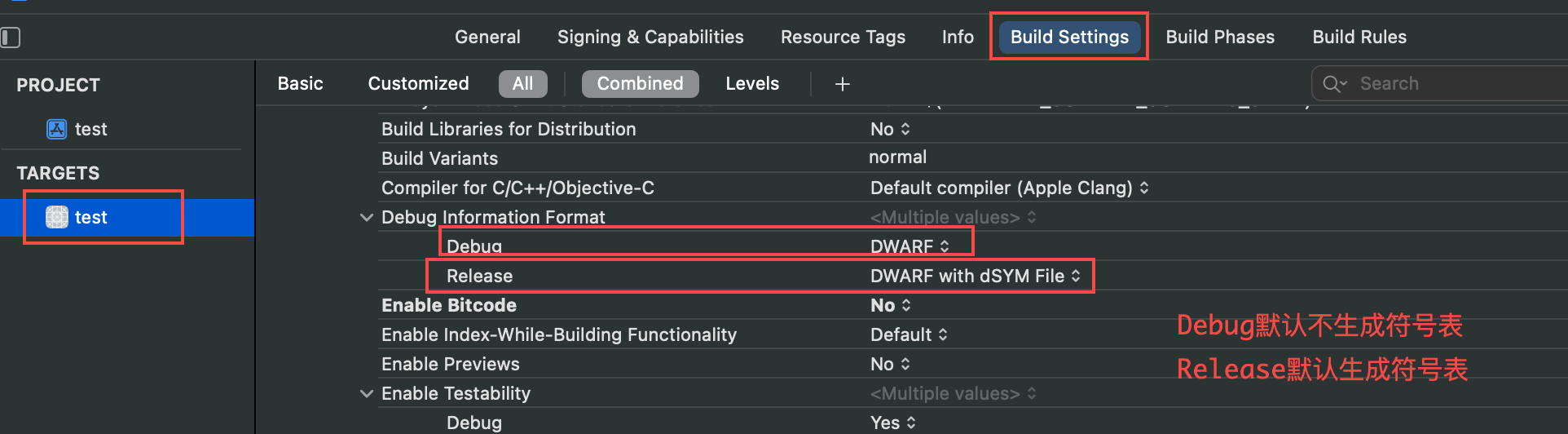Screen dimensions: 1568x434
Task: Select the All settings filter
Action: coord(522,83)
